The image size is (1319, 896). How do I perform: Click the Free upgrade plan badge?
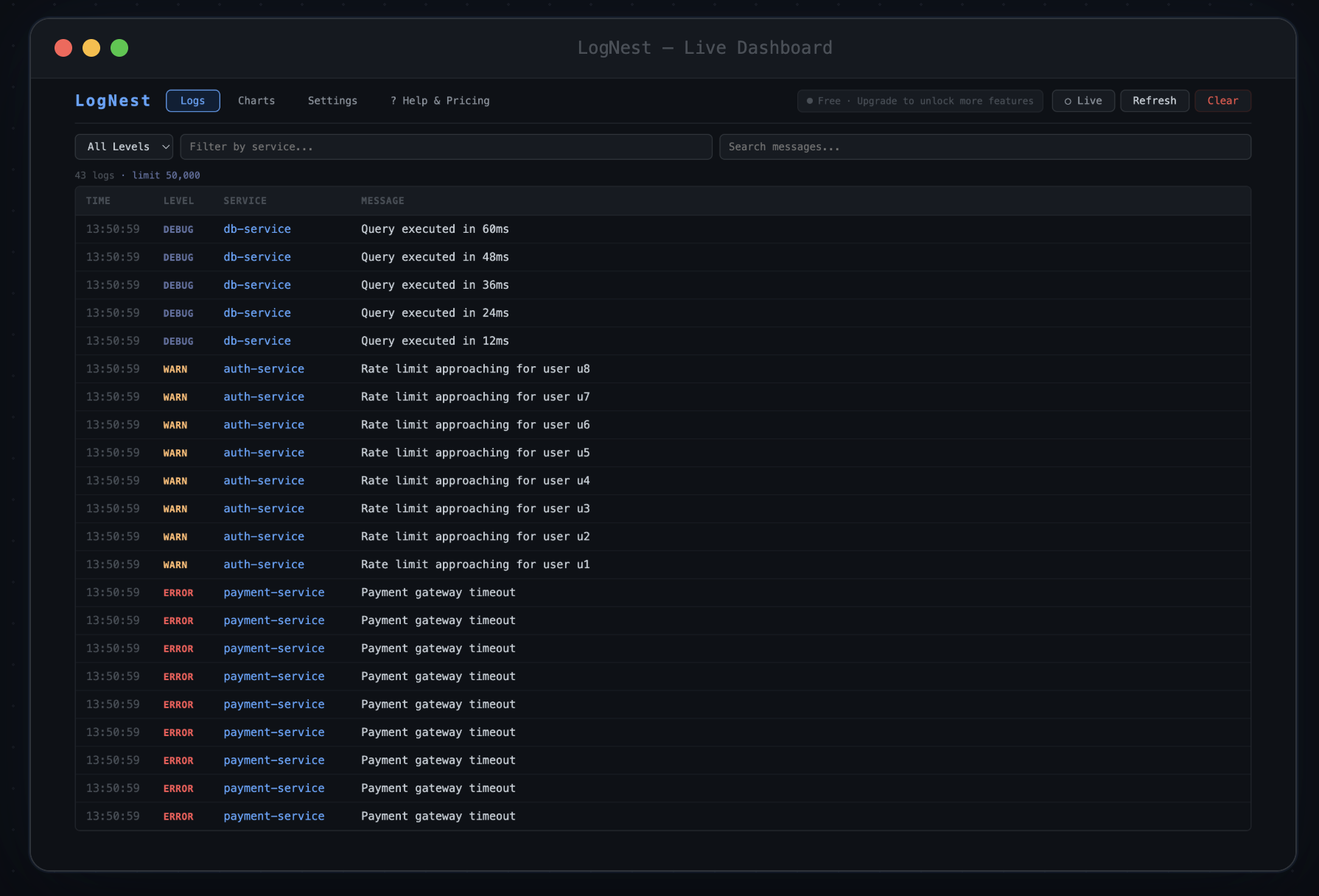[920, 101]
